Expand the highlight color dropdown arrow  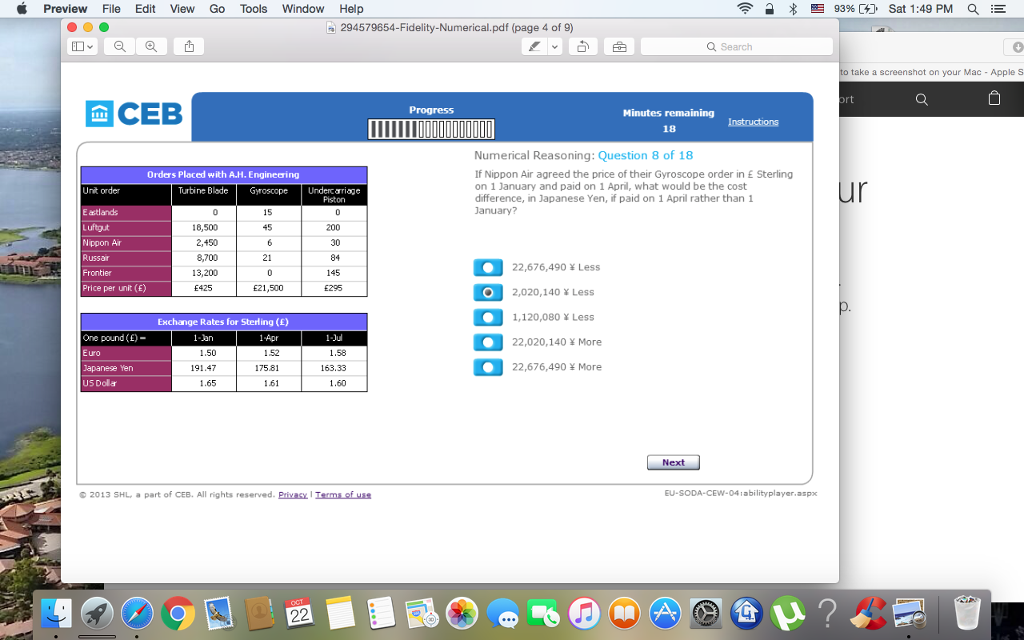[x=554, y=46]
